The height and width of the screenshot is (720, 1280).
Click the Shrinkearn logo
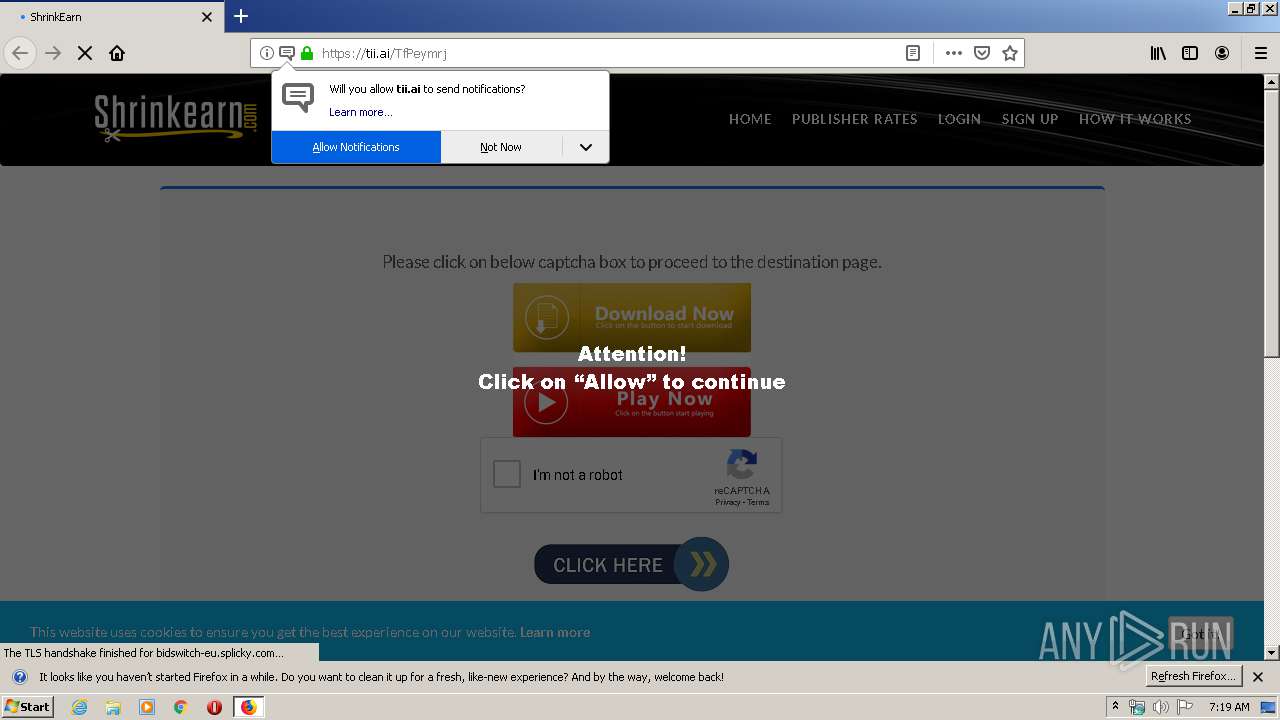tap(176, 118)
